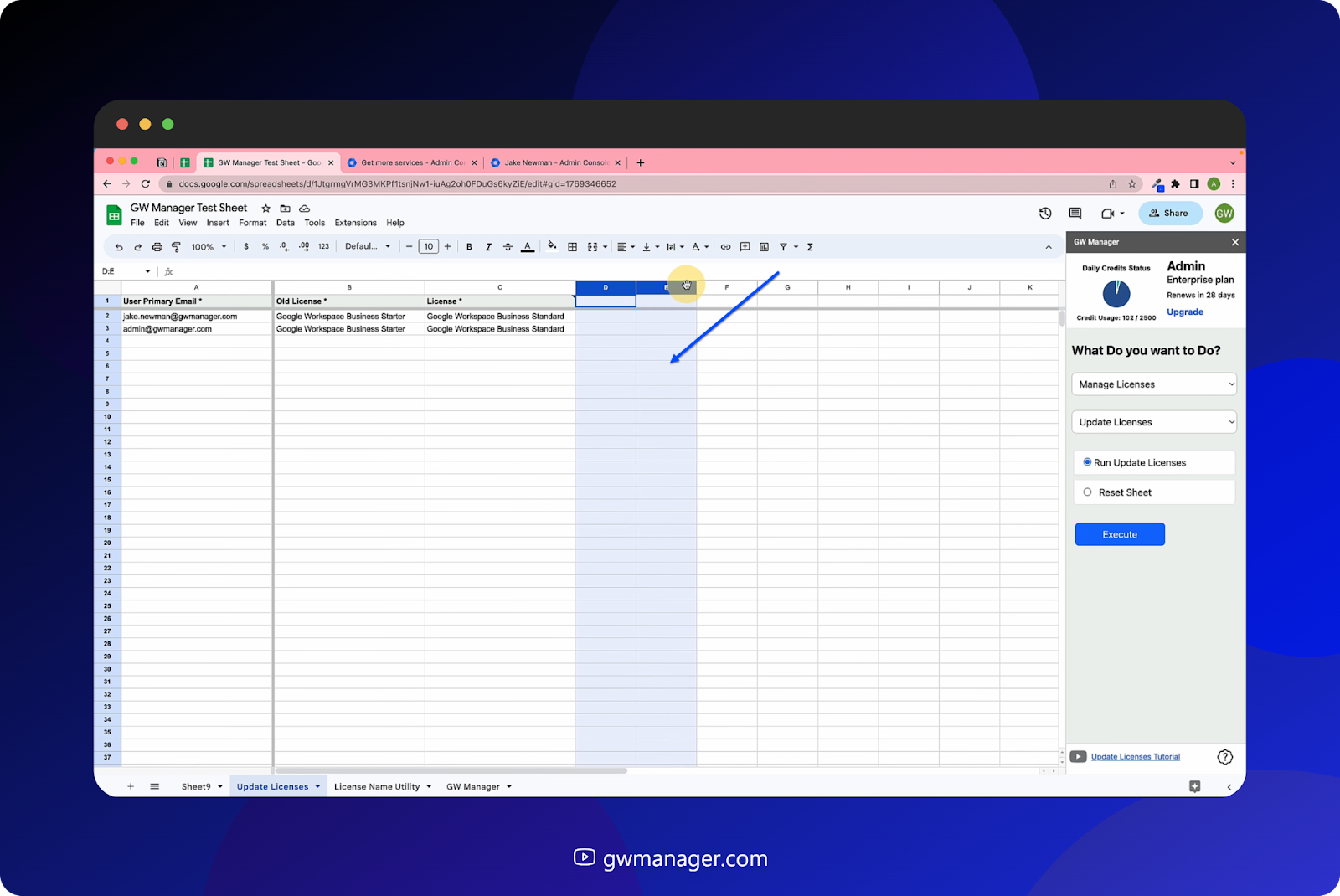Image resolution: width=1340 pixels, height=896 pixels.
Task: Click the name box showing D:E
Action: tap(126, 271)
